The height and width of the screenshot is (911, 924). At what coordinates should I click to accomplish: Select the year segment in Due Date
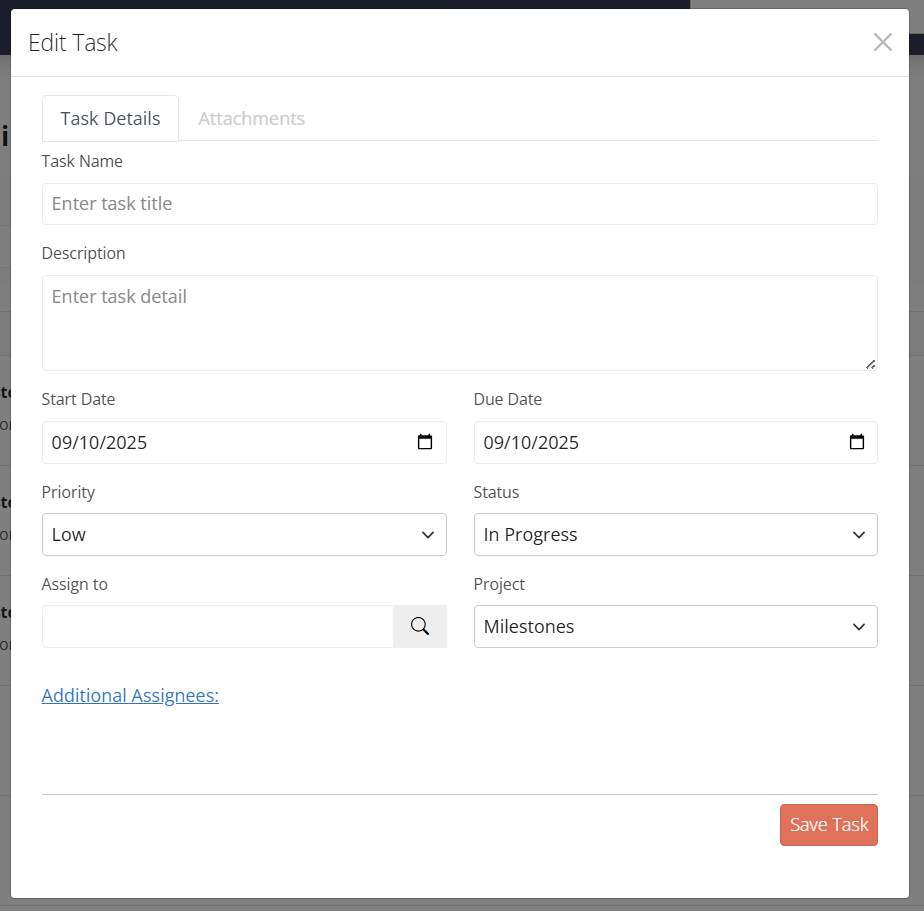tap(558, 443)
